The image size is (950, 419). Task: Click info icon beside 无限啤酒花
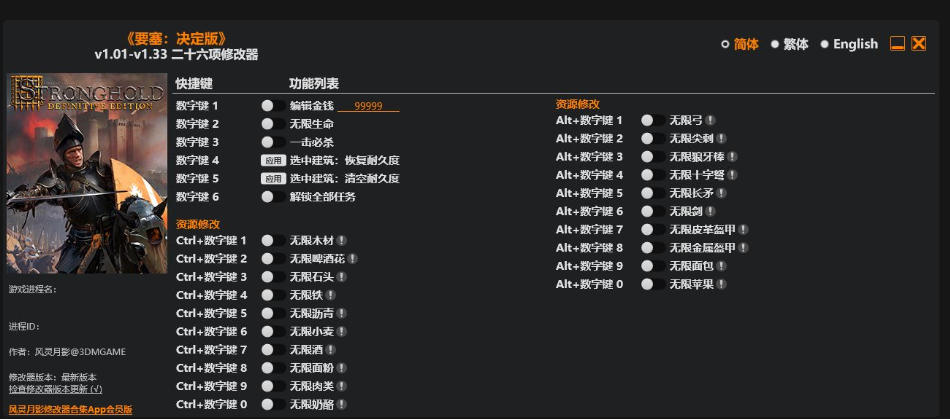[x=353, y=259]
